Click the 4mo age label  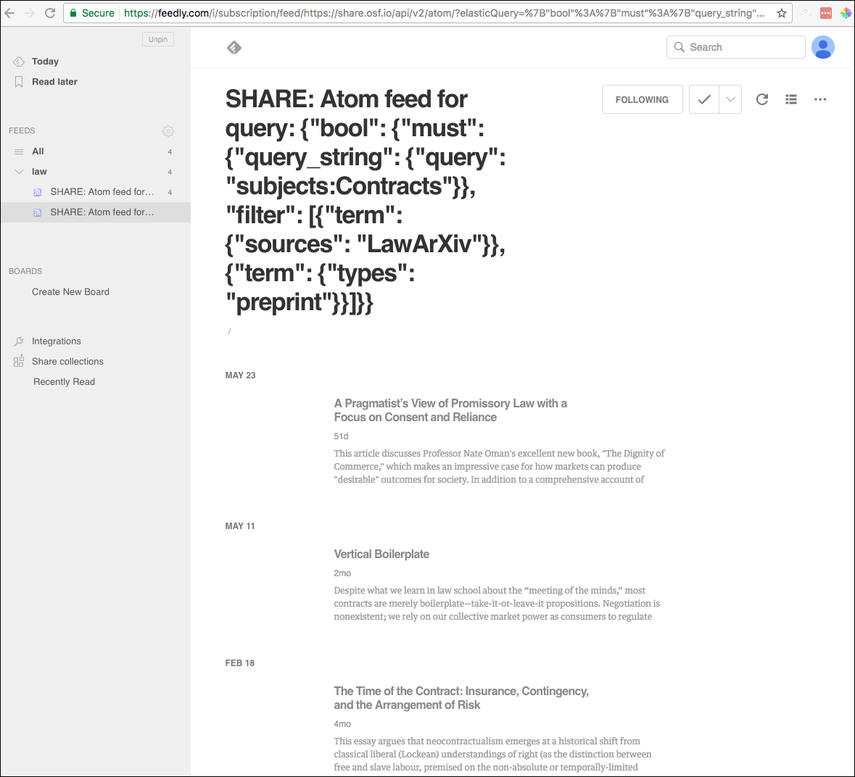[342, 724]
